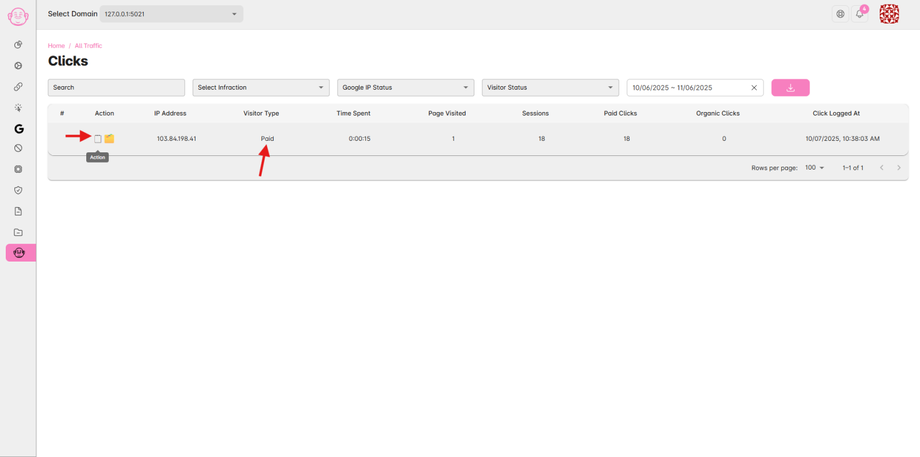Open the folder sidebar icon

(18, 232)
